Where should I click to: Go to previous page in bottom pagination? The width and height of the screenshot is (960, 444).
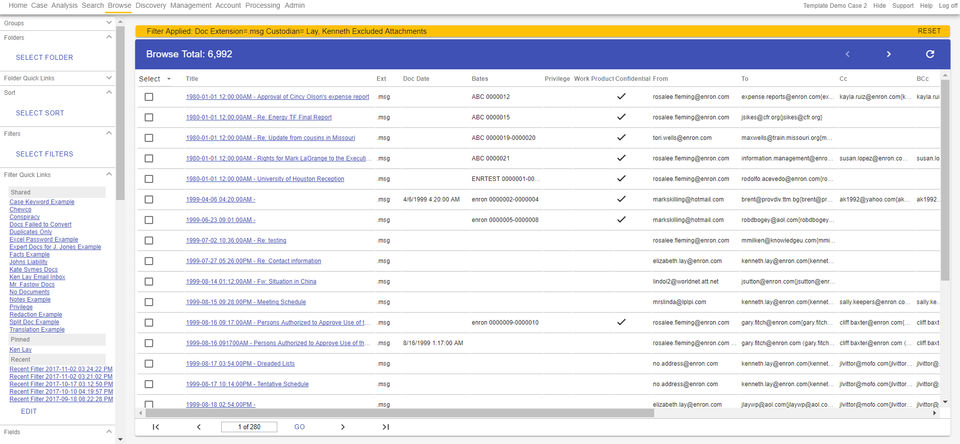coord(198,427)
